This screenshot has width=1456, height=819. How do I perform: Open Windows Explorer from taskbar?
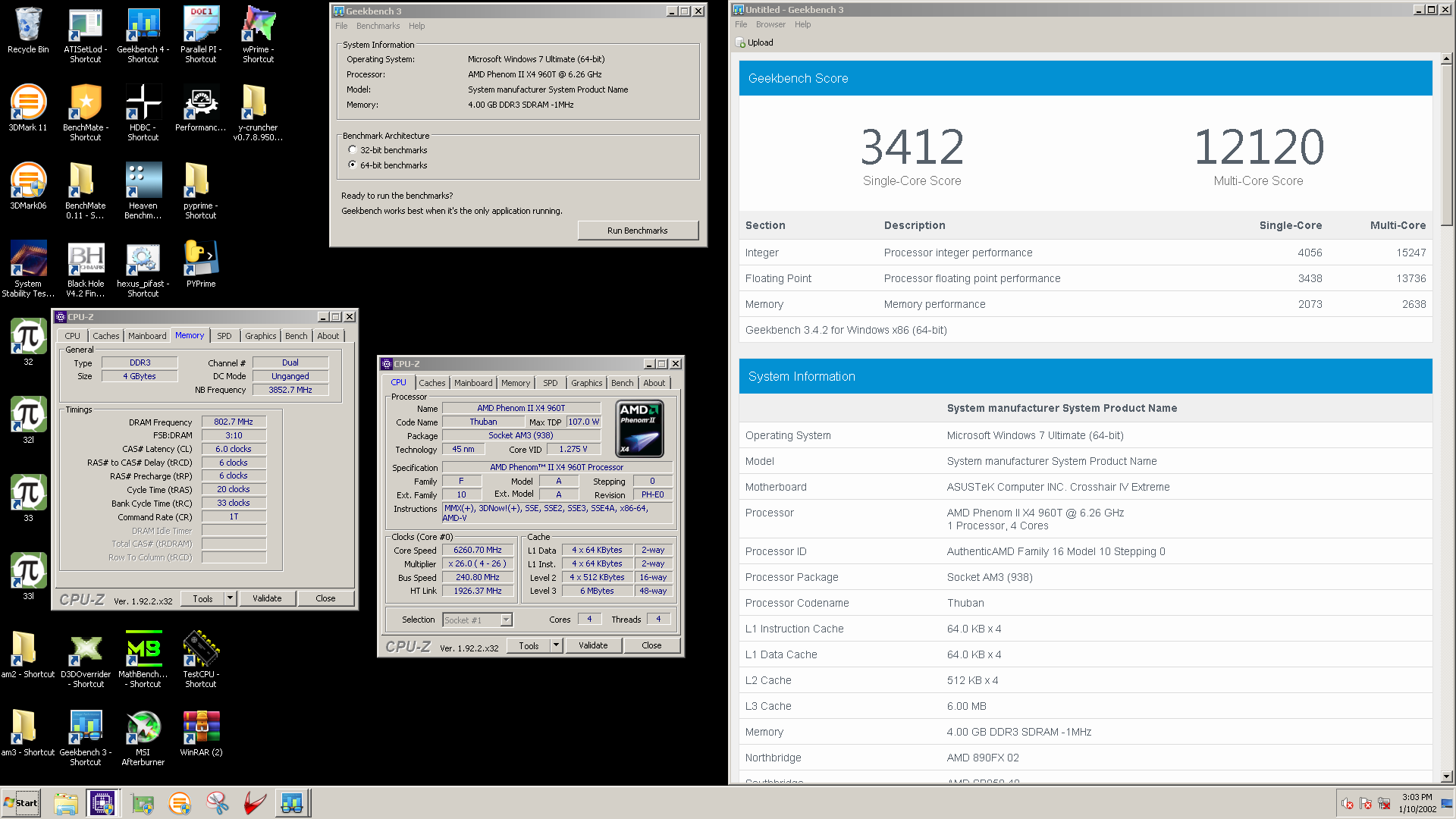(x=66, y=802)
